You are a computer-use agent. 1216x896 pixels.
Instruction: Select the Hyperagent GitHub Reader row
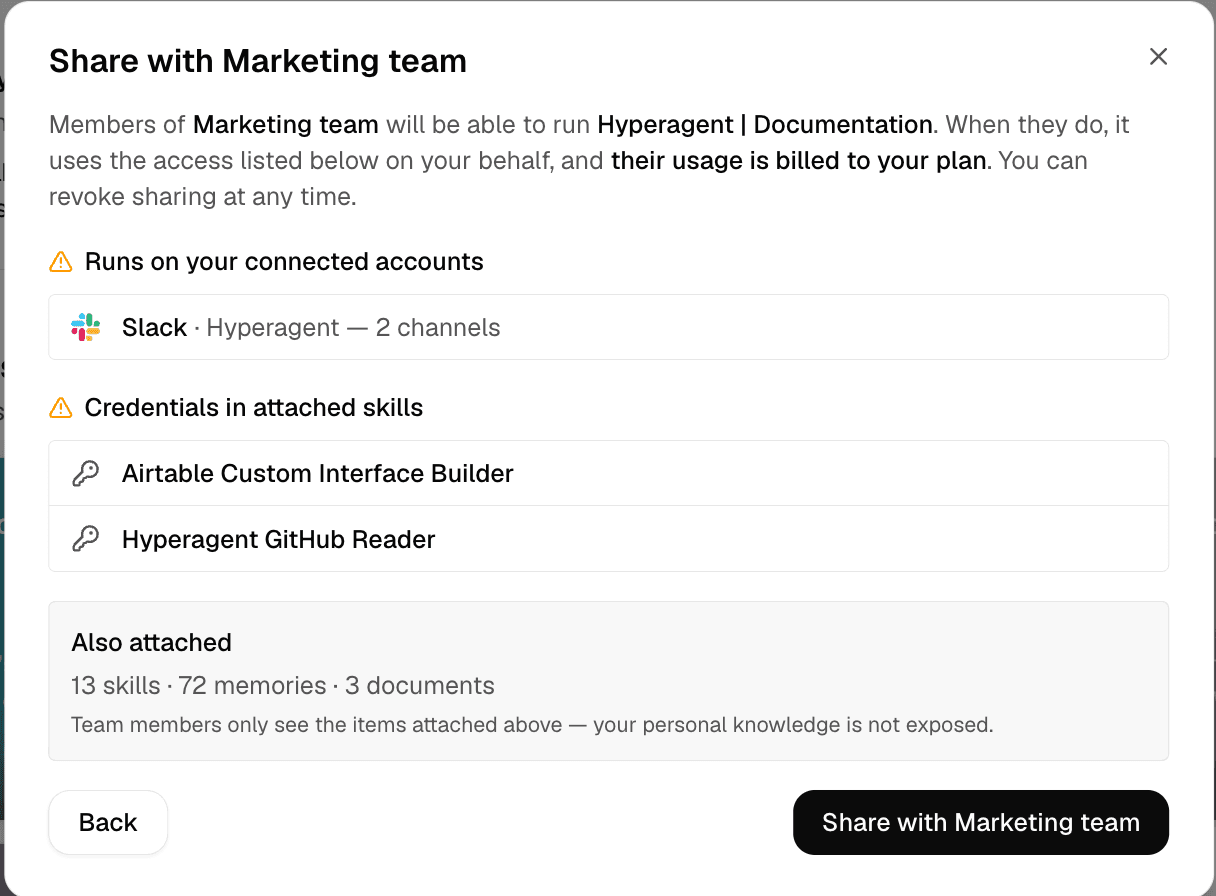coord(608,539)
